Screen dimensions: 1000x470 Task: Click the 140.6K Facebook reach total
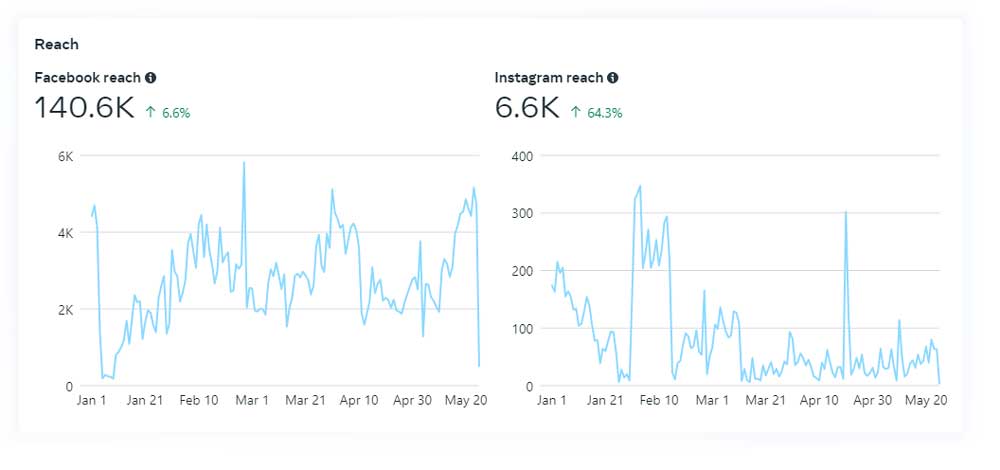pos(84,109)
